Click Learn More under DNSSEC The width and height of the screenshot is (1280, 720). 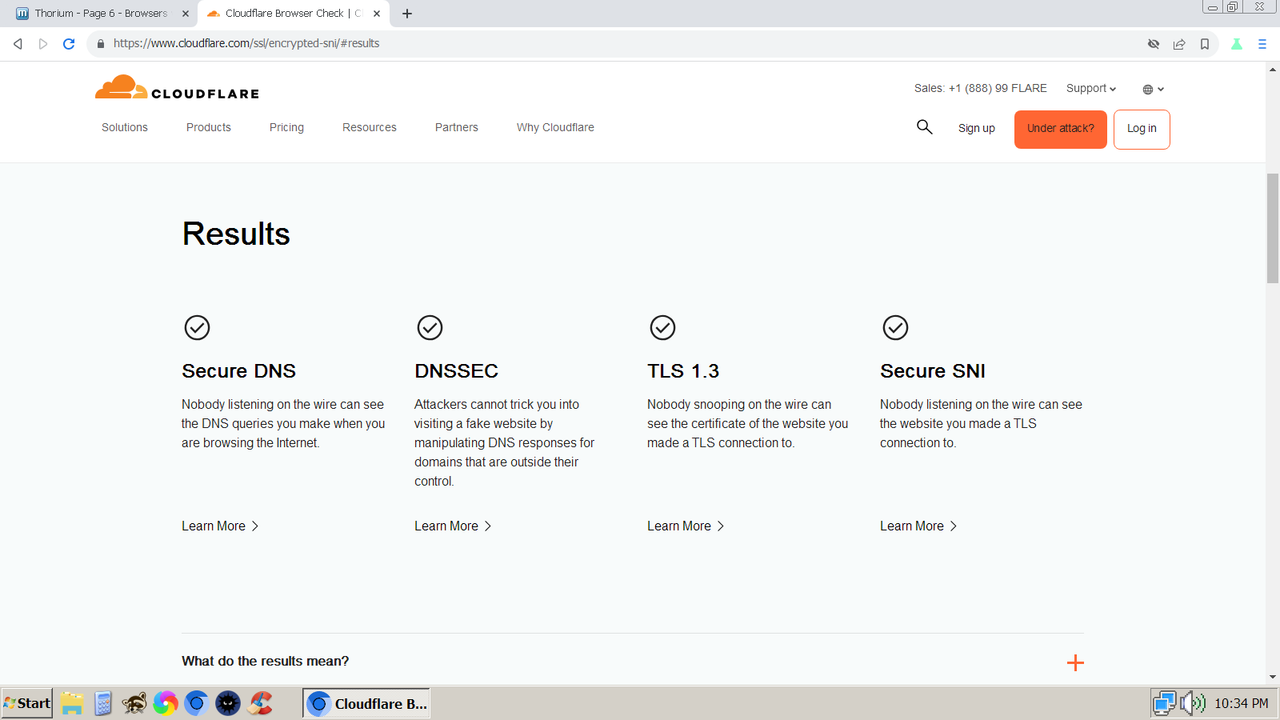point(453,526)
